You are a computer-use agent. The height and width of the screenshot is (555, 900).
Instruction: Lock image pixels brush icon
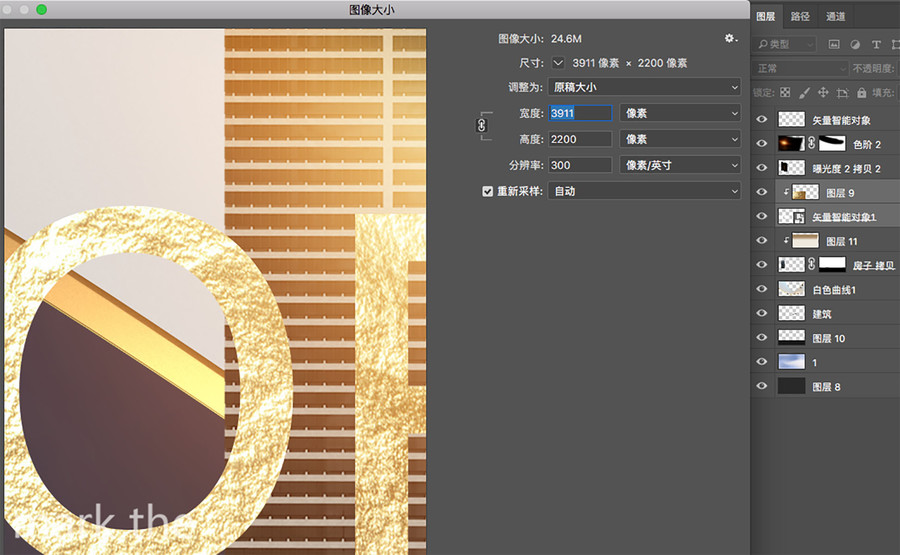click(x=804, y=92)
